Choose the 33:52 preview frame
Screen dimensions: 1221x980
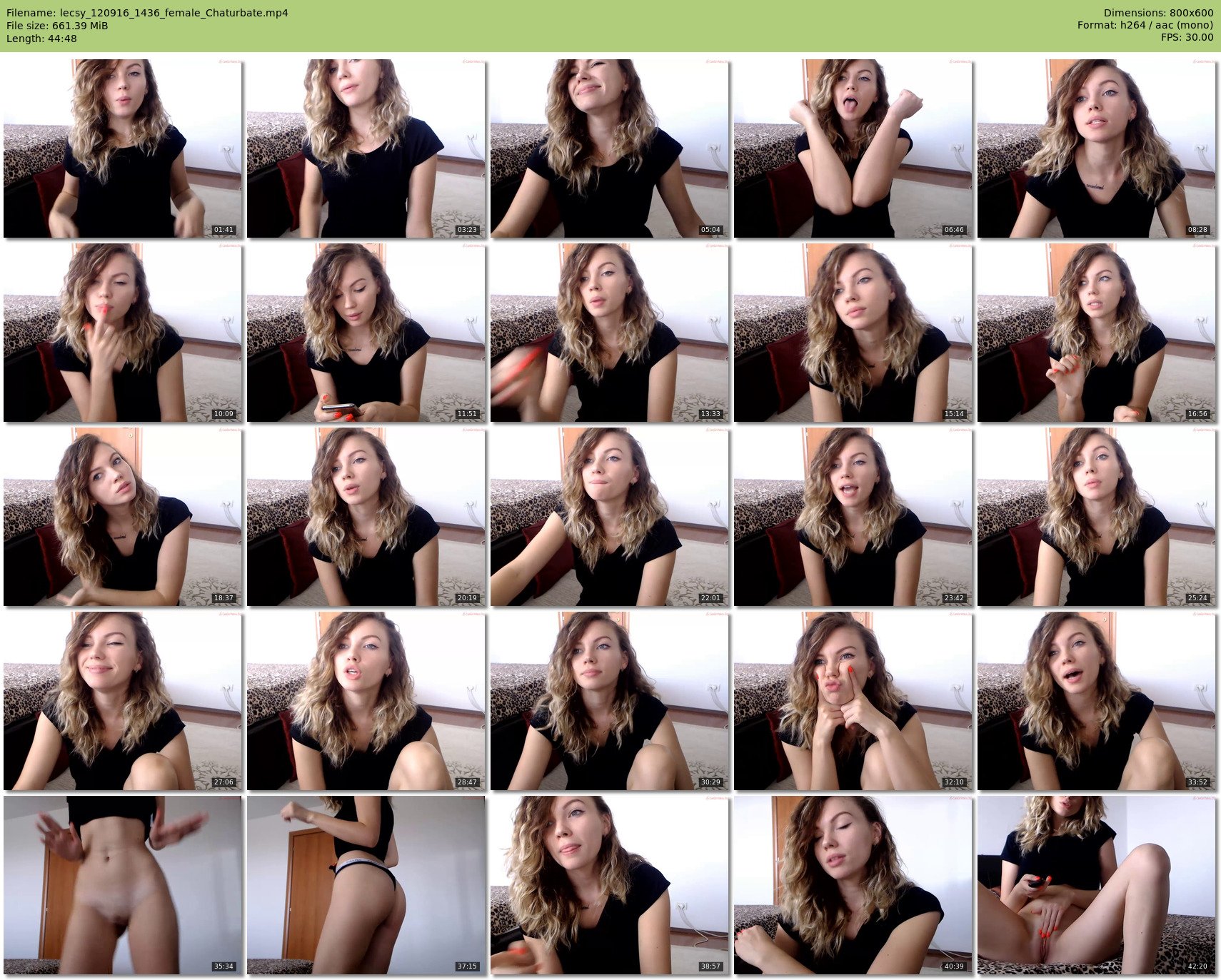[1097, 701]
